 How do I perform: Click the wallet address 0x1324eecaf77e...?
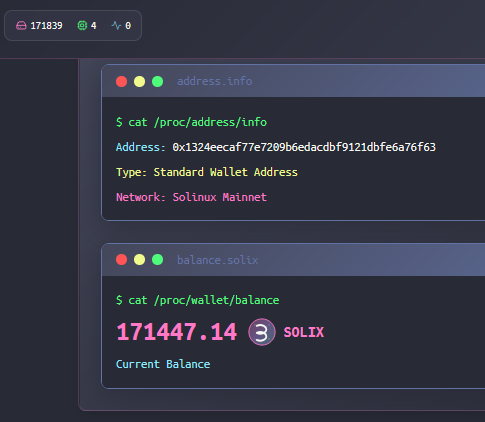coord(304,147)
